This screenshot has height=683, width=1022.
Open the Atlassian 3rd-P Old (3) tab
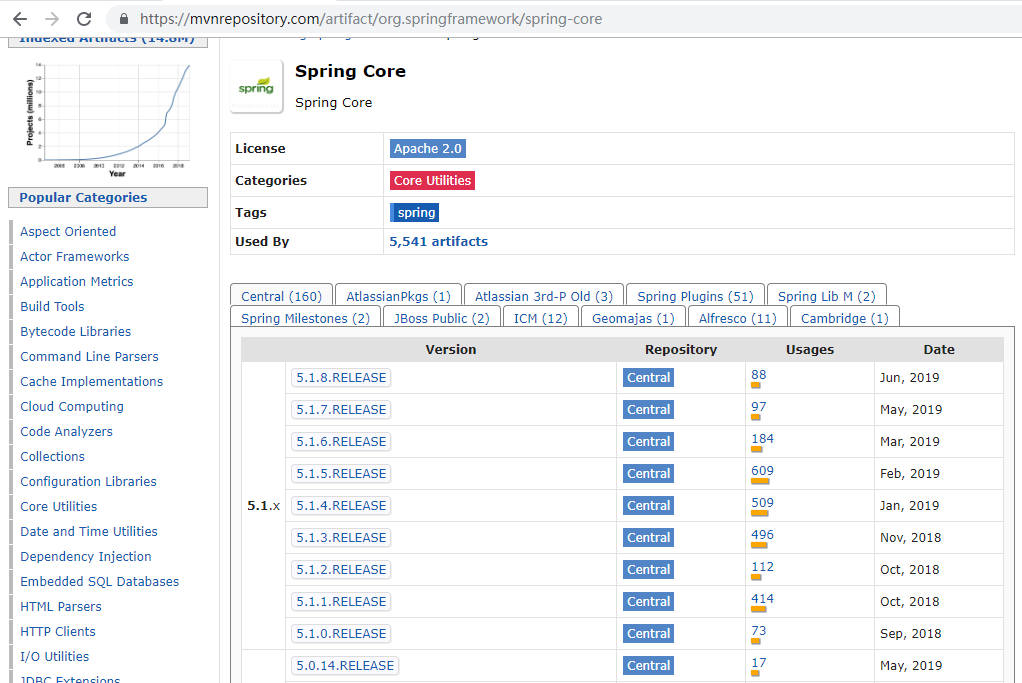click(x=544, y=297)
